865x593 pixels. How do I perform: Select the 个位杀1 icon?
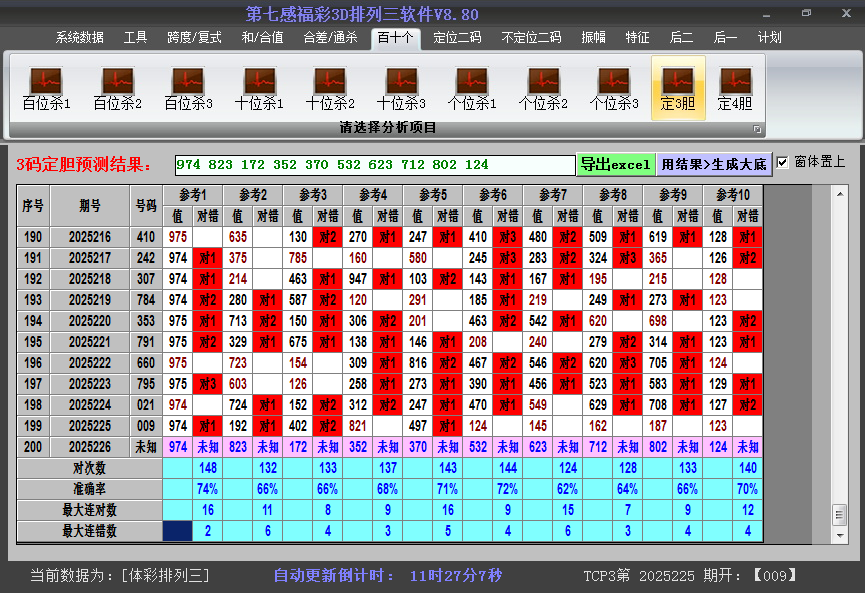[472, 88]
